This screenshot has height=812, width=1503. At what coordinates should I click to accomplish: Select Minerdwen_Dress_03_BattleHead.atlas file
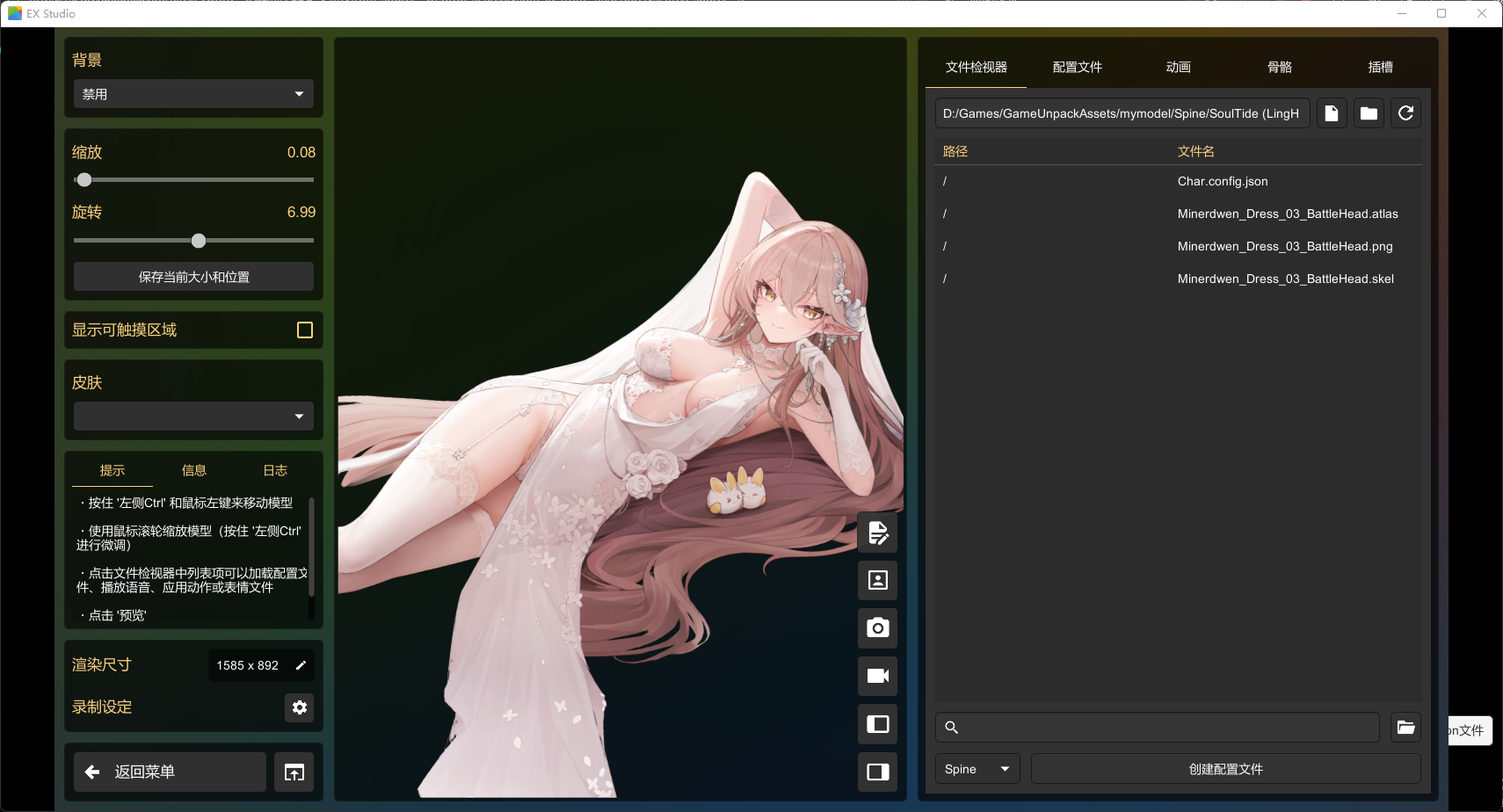(1178, 214)
